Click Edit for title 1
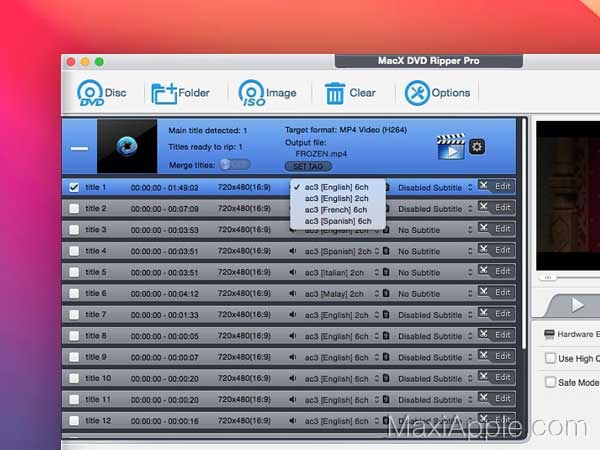Viewport: 600px width, 450px height. coord(502,186)
